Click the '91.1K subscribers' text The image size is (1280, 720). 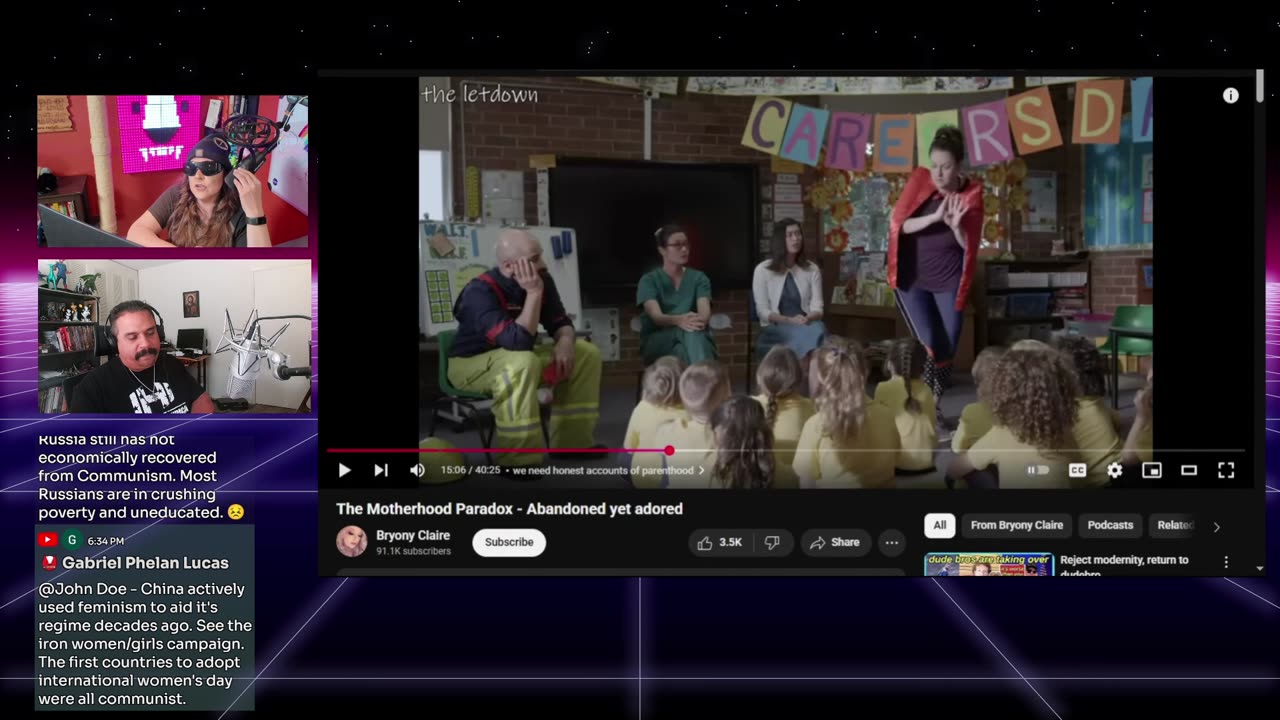413,551
